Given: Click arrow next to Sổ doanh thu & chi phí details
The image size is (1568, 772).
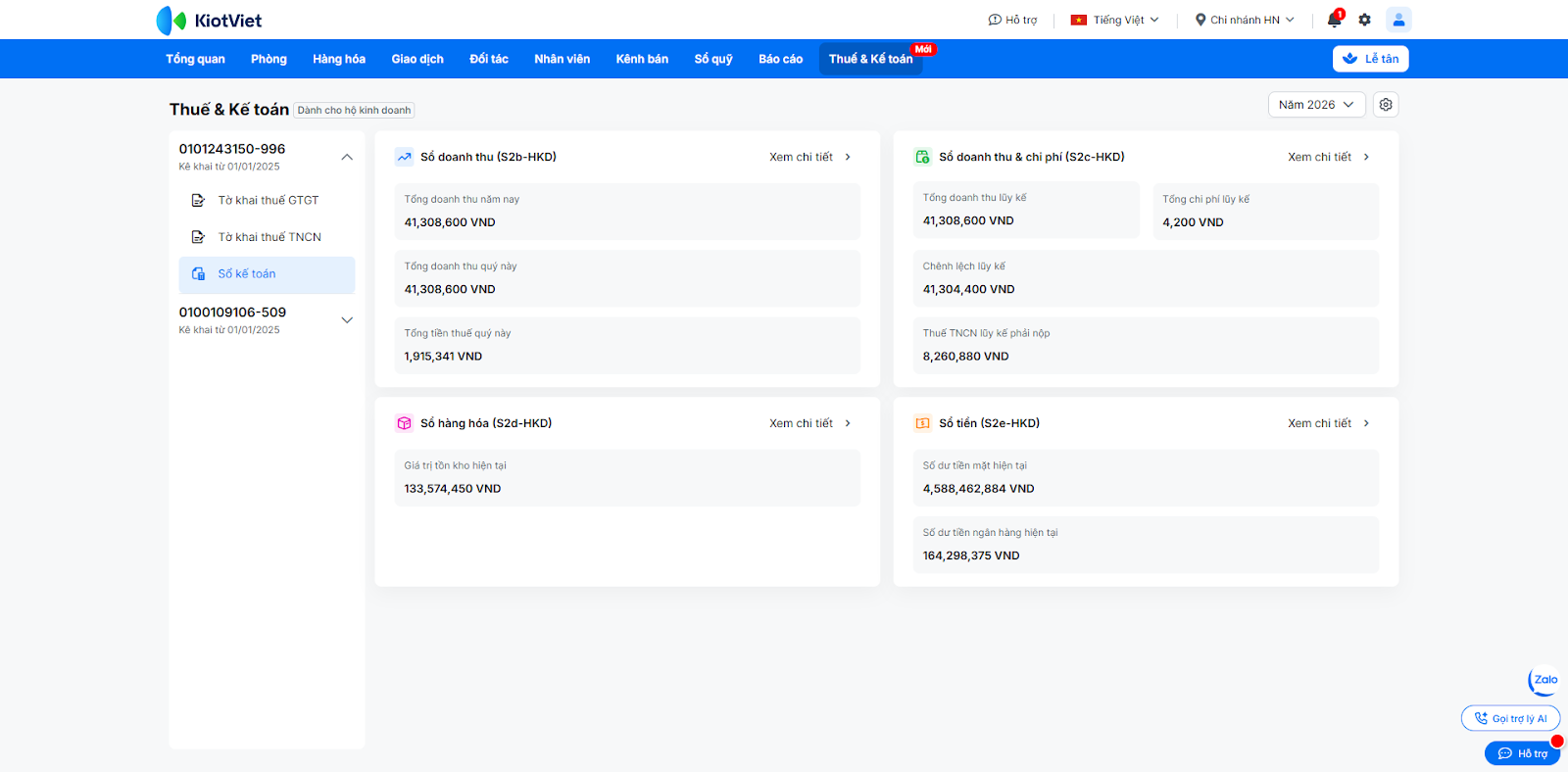Looking at the screenshot, I should tap(1366, 157).
